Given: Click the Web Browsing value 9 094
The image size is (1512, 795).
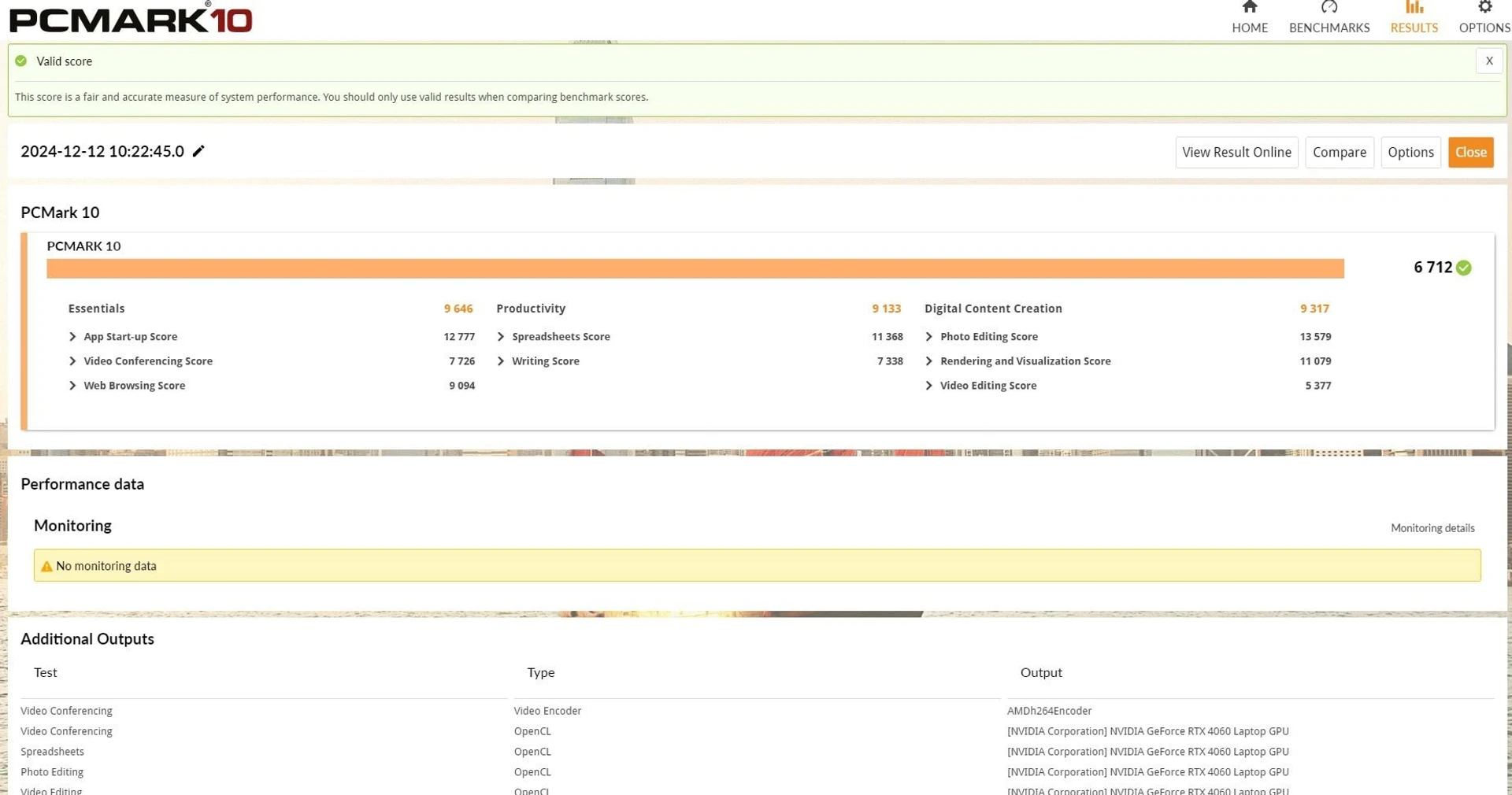Looking at the screenshot, I should (x=462, y=386).
